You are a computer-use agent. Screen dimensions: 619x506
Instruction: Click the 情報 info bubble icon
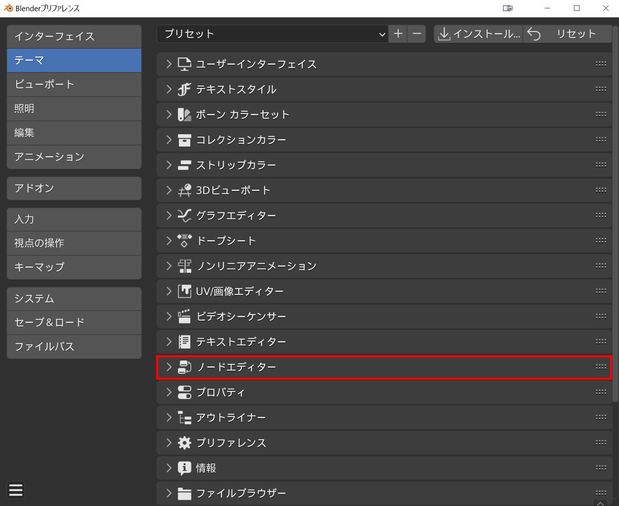184,468
